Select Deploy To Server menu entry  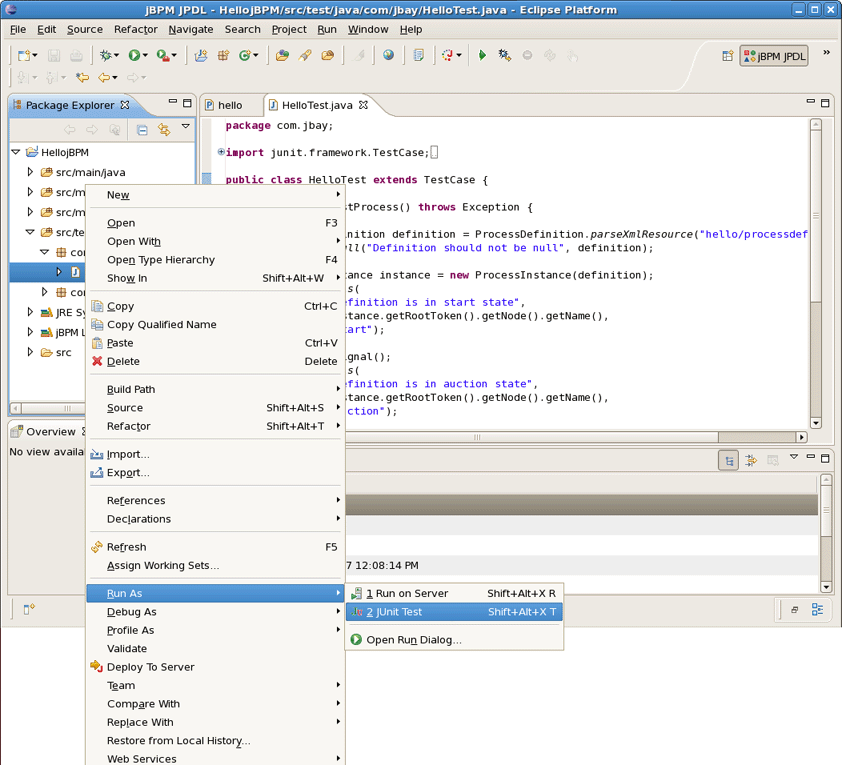tap(150, 667)
